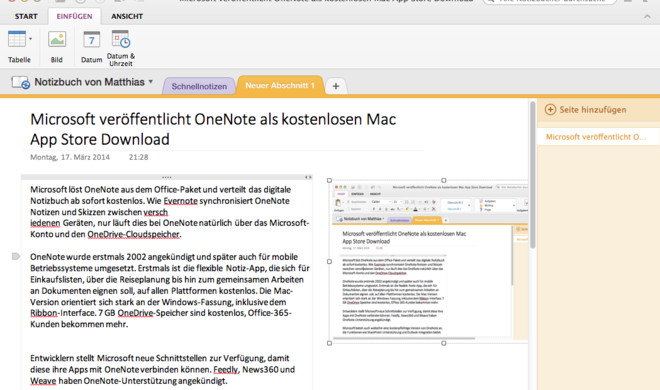
Task: Open the ANSICHT ribbon tab
Action: point(127,16)
